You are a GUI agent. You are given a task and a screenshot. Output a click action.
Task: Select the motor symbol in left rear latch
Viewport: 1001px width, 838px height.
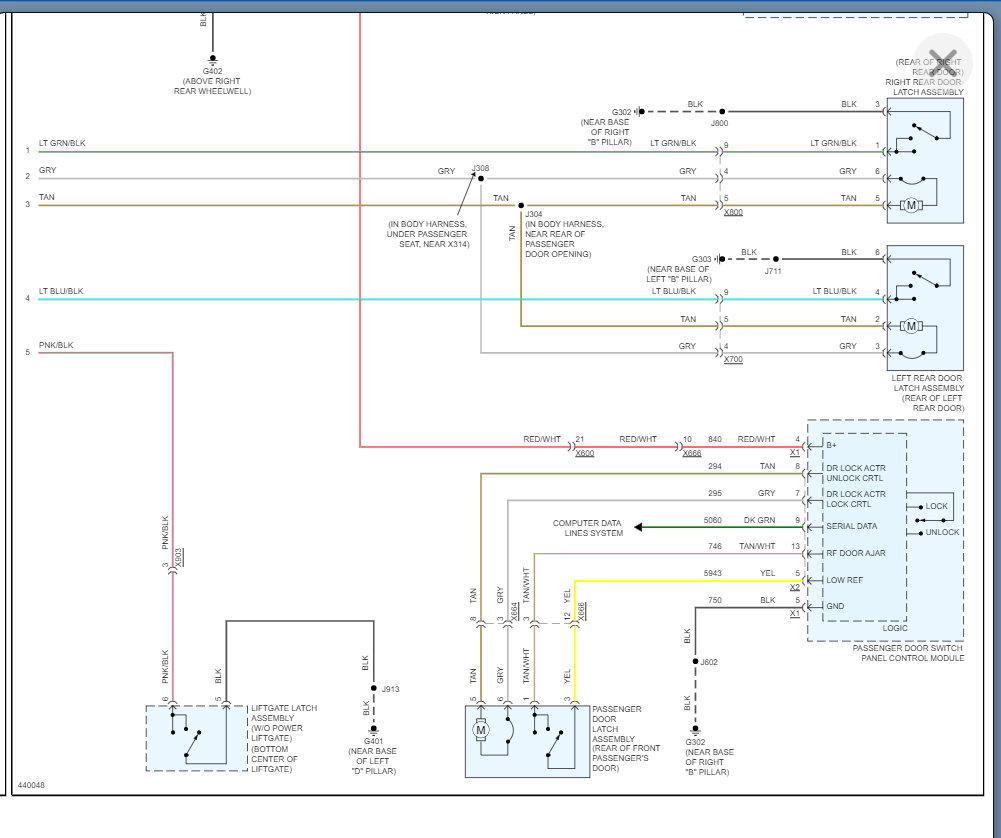[x=910, y=326]
